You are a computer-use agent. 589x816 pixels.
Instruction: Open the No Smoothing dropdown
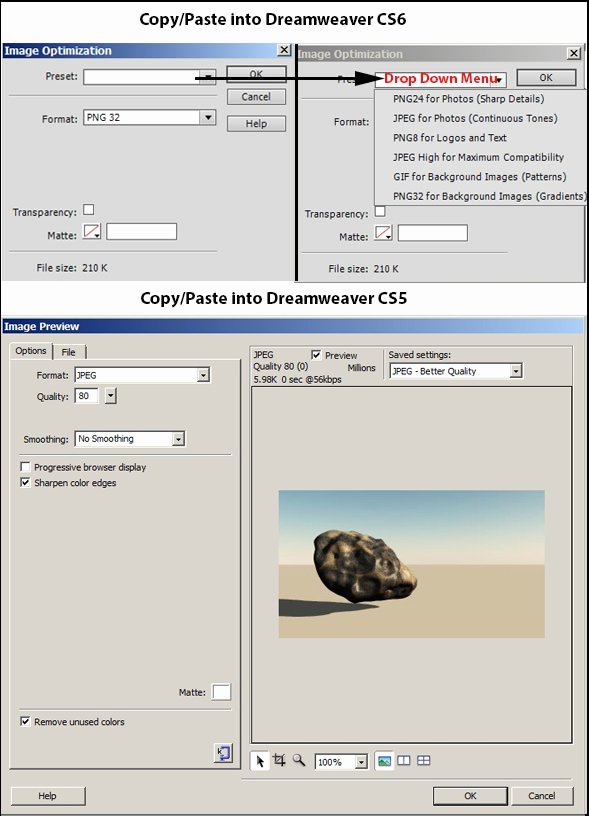(178, 439)
